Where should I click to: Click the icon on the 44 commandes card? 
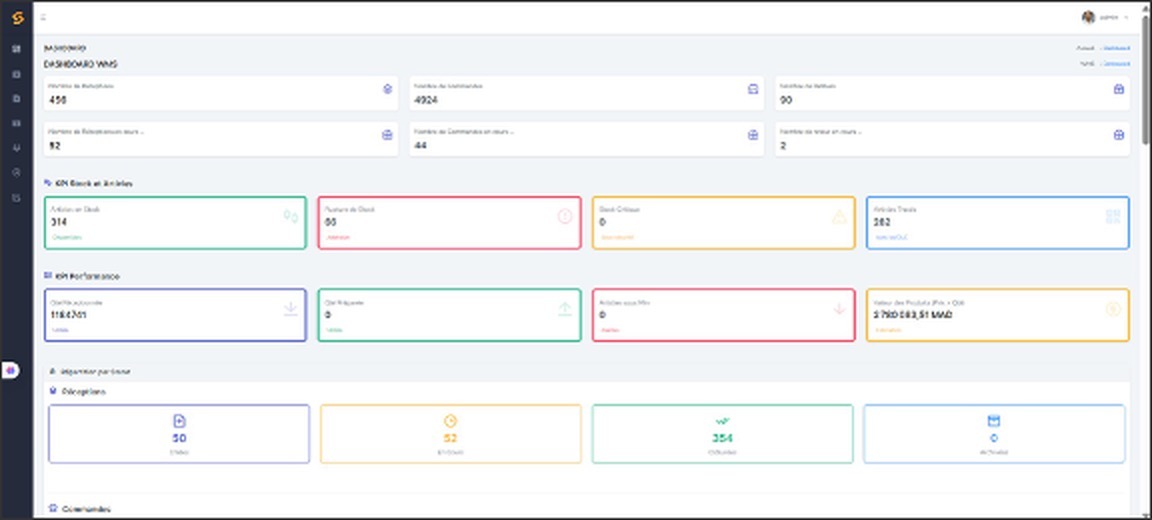[x=752, y=135]
